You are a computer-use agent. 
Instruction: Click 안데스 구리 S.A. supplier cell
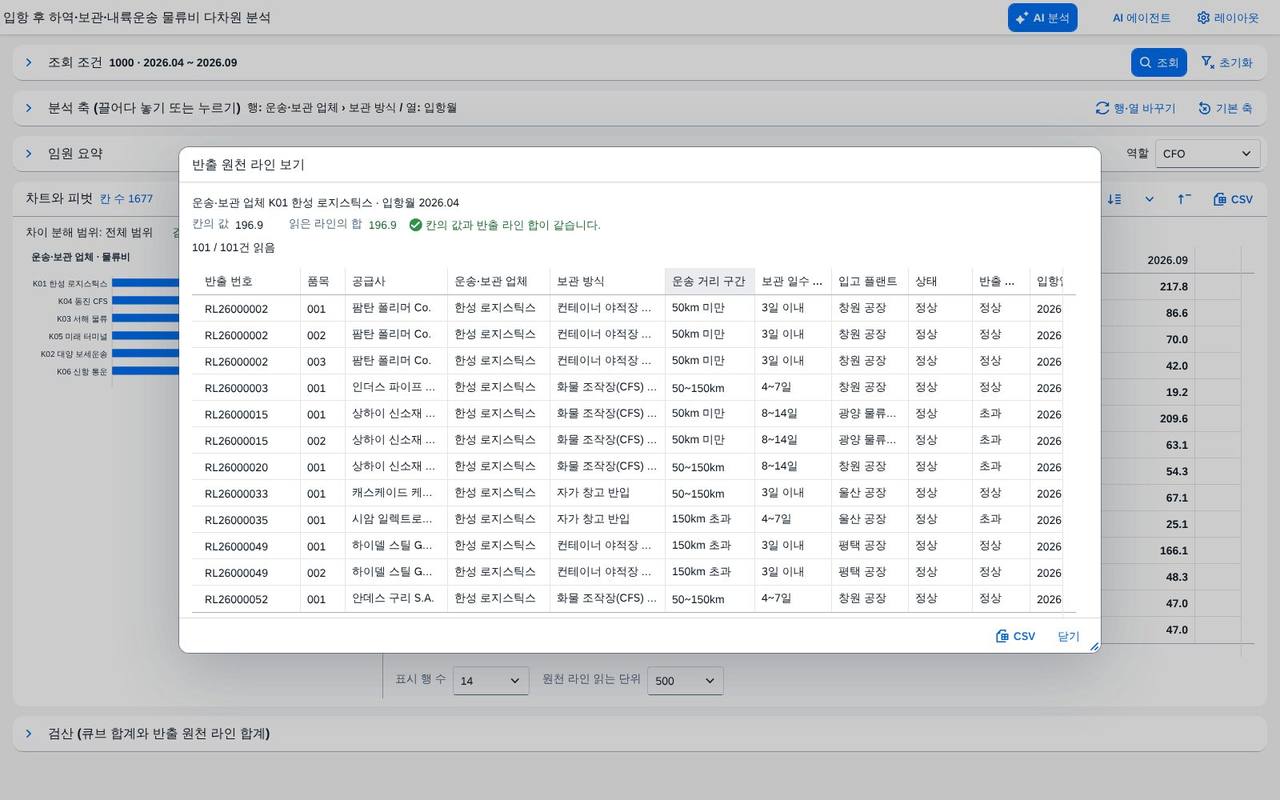click(396, 599)
